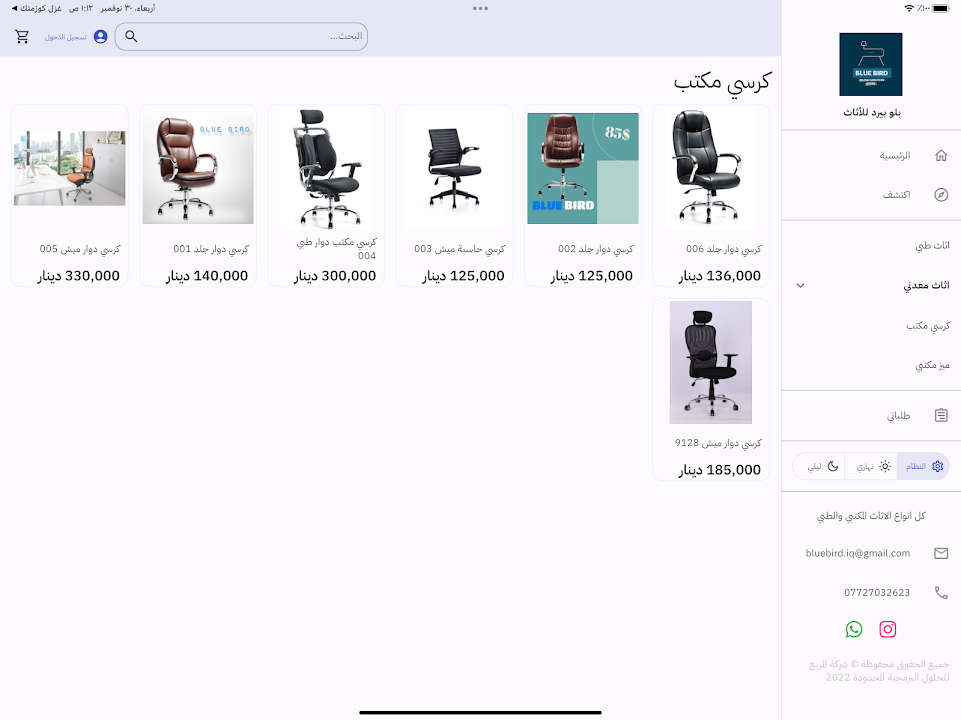
Task: Click the home icon for الرئيسية
Action: point(940,156)
